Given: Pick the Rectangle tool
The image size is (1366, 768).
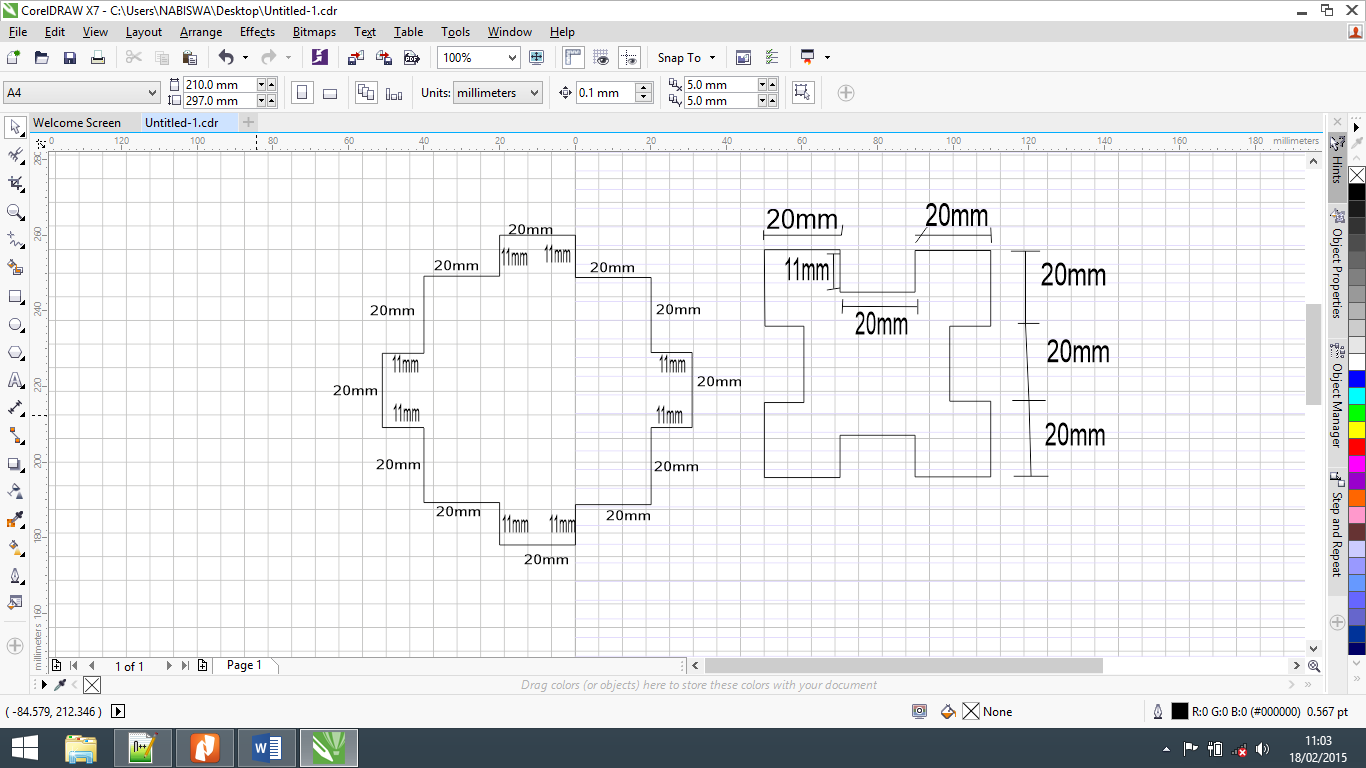Looking at the screenshot, I should pos(15,297).
